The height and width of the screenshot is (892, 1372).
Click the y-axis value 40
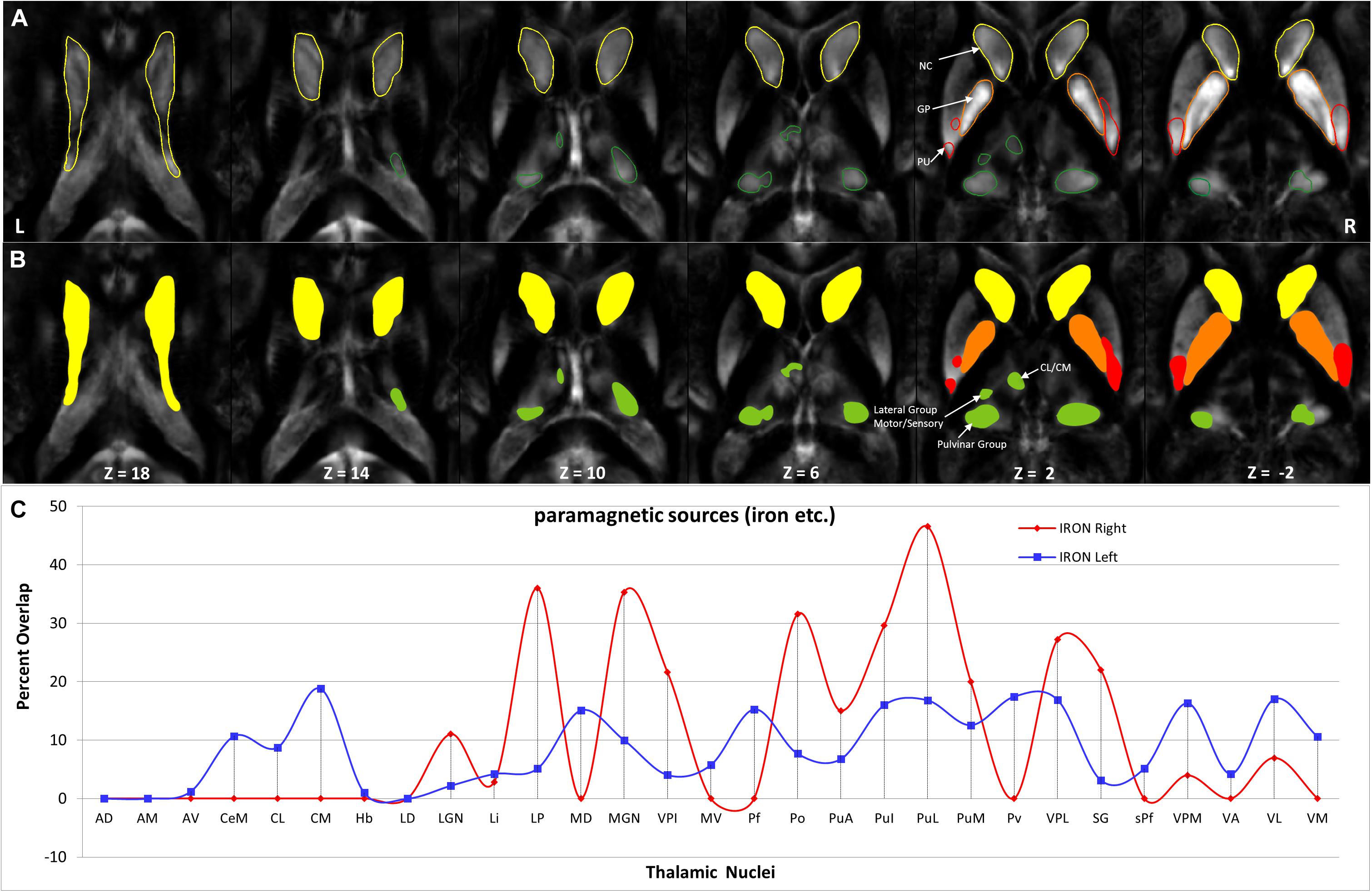coord(58,565)
